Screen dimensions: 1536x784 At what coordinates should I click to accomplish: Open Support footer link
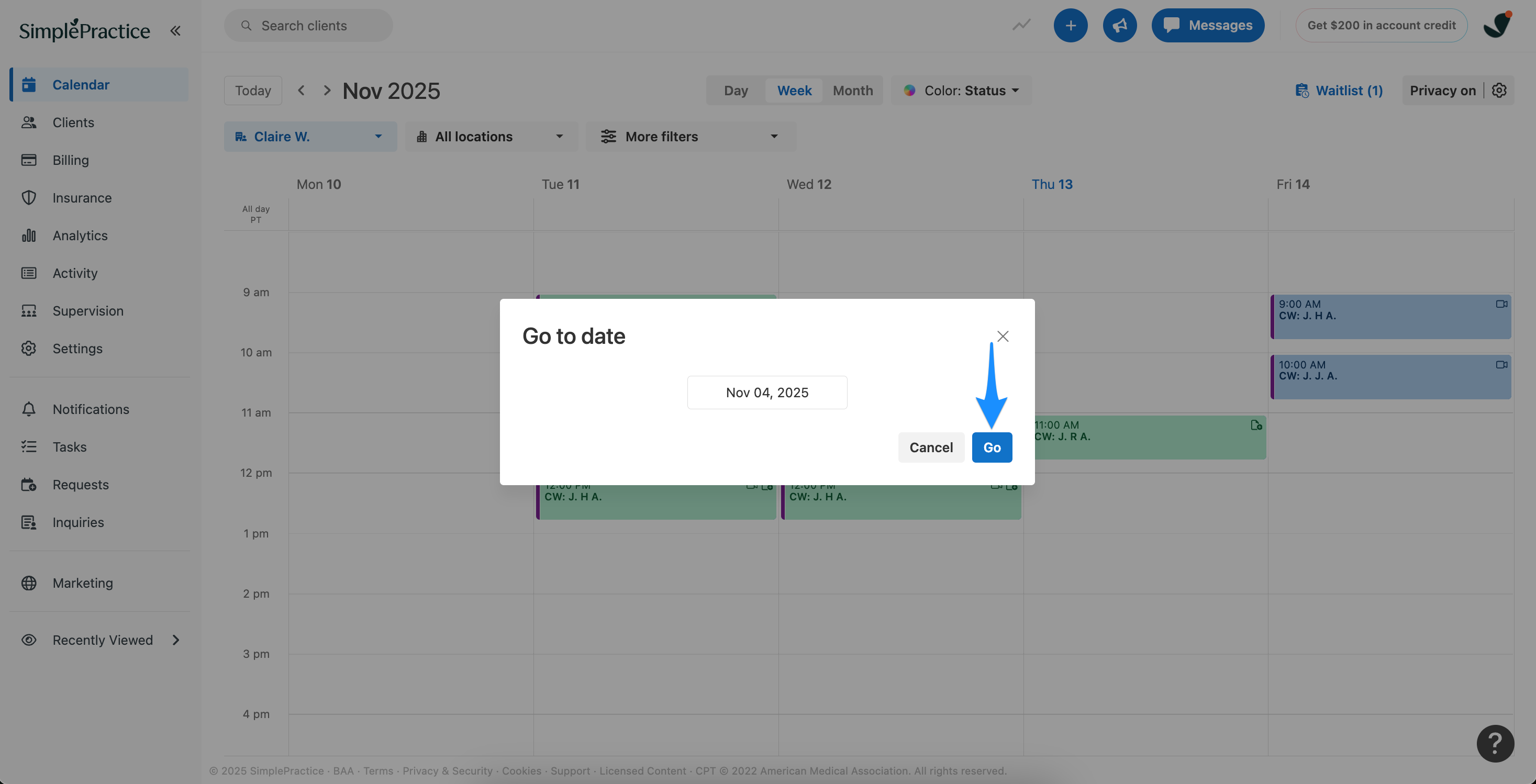click(x=570, y=771)
